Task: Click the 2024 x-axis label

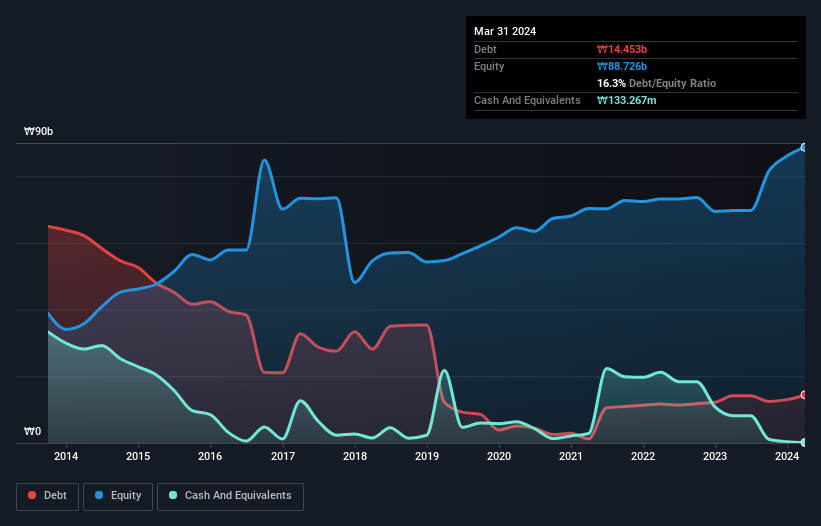Action: click(x=787, y=456)
